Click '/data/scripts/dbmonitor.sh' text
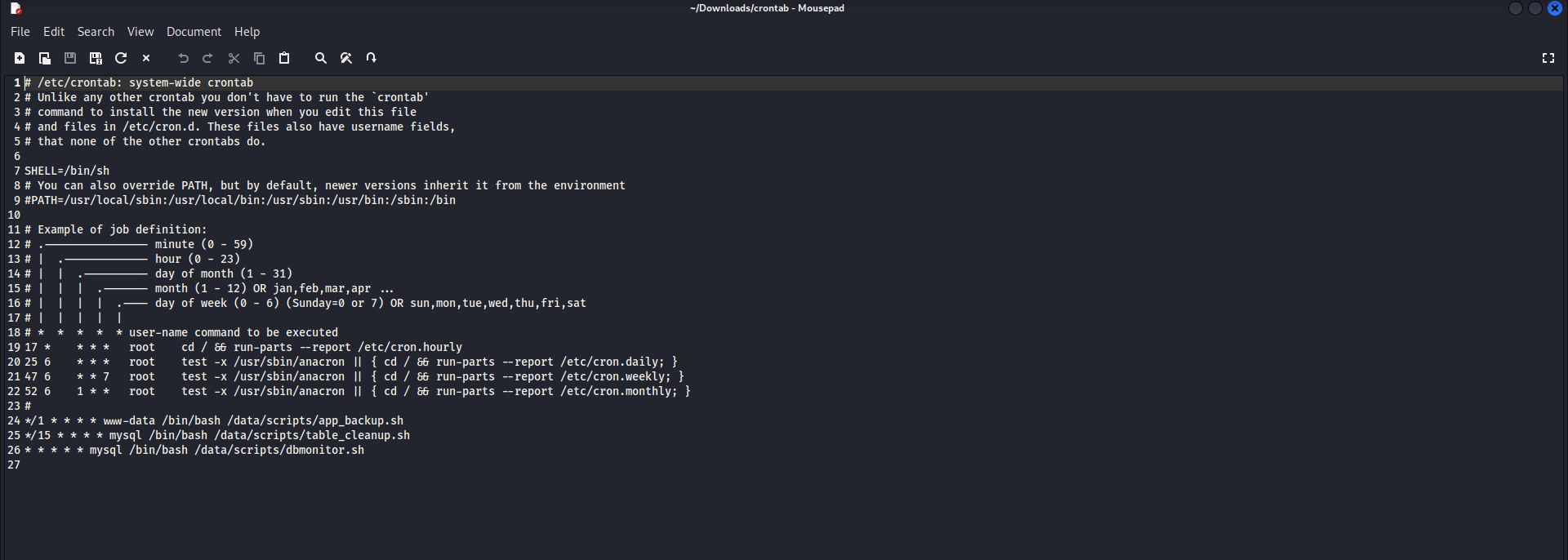Screen dimensions: 1568x560 pos(279,450)
